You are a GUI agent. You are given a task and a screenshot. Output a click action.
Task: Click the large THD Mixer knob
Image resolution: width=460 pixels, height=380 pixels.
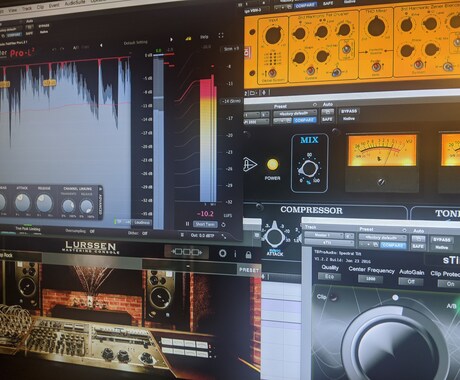(x=376, y=27)
